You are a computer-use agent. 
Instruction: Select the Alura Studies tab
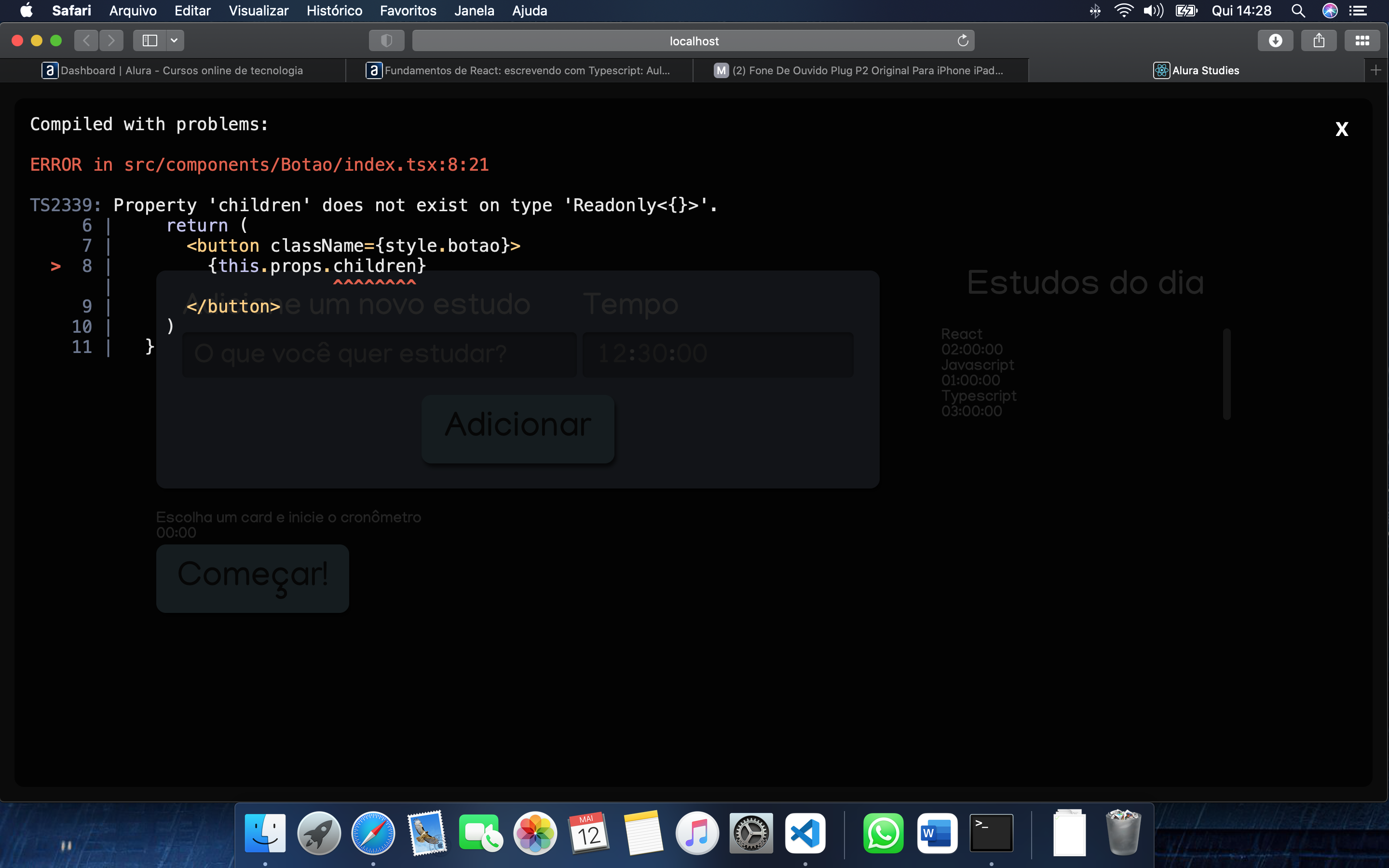click(1196, 70)
